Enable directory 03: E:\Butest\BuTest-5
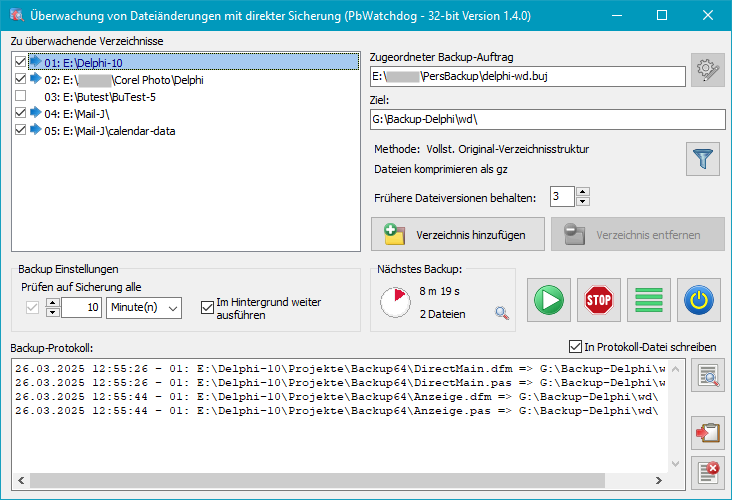Screen dimensions: 732x500 click(x=21, y=96)
